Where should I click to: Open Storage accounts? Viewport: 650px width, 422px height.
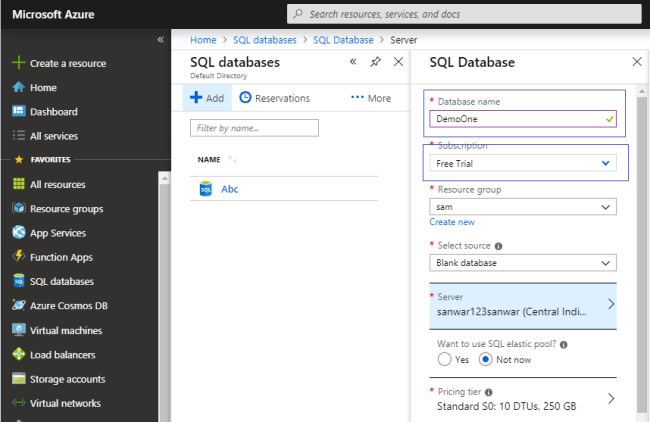pyautogui.click(x=68, y=379)
